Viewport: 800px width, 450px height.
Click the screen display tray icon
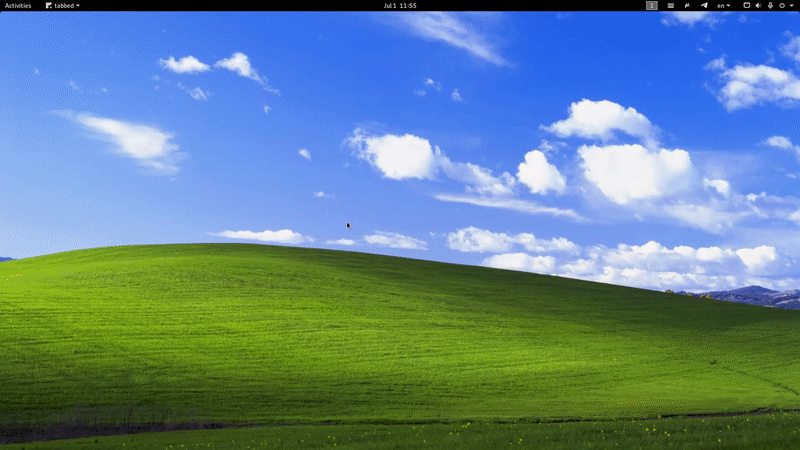tap(746, 6)
